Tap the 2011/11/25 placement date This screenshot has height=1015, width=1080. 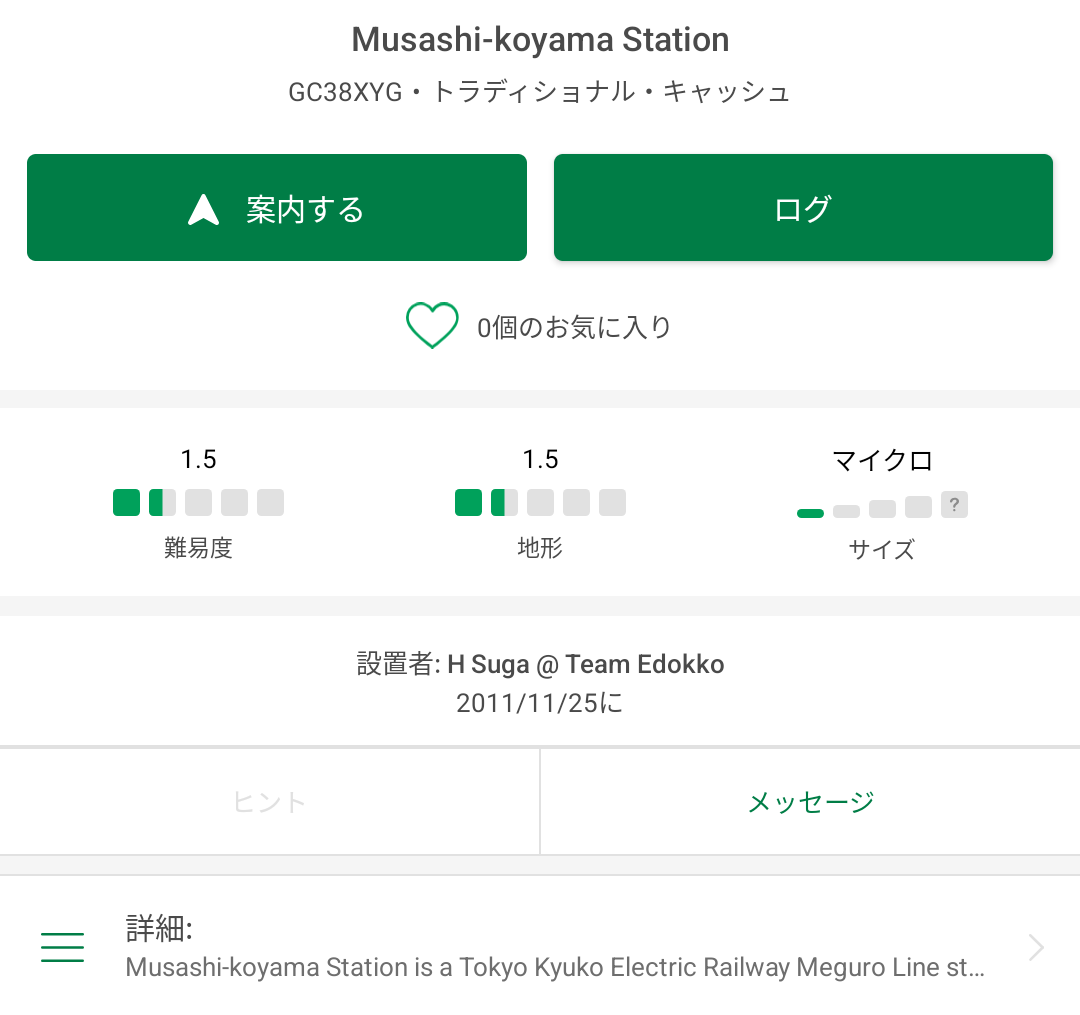pyautogui.click(x=540, y=703)
